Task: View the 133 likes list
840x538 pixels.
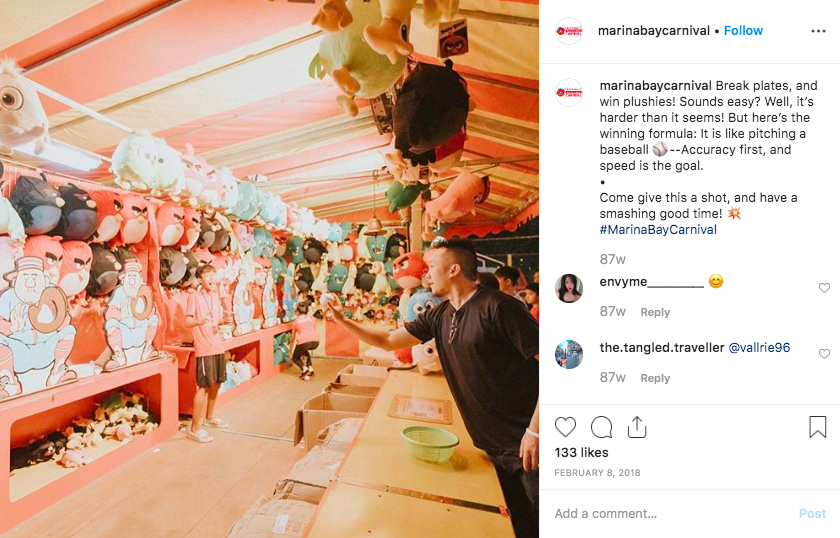Action: point(581,452)
